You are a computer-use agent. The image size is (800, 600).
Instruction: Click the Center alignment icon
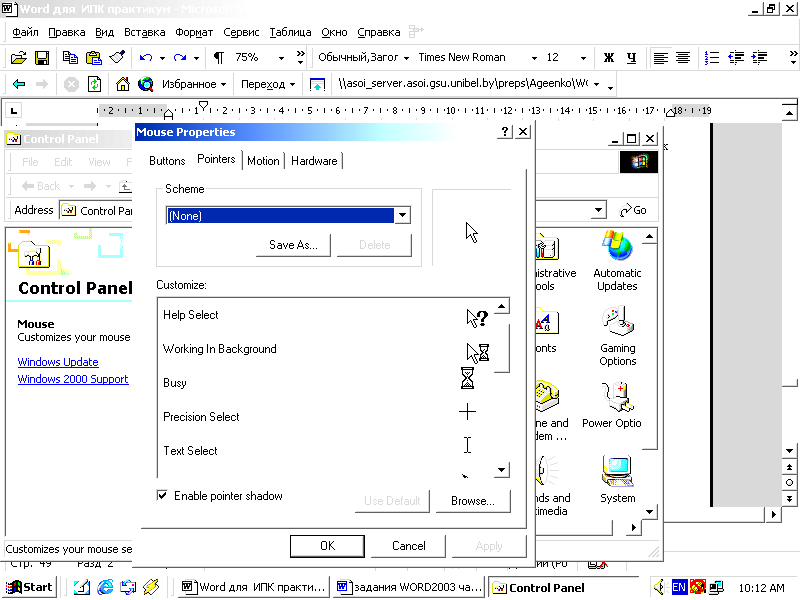tap(683, 58)
